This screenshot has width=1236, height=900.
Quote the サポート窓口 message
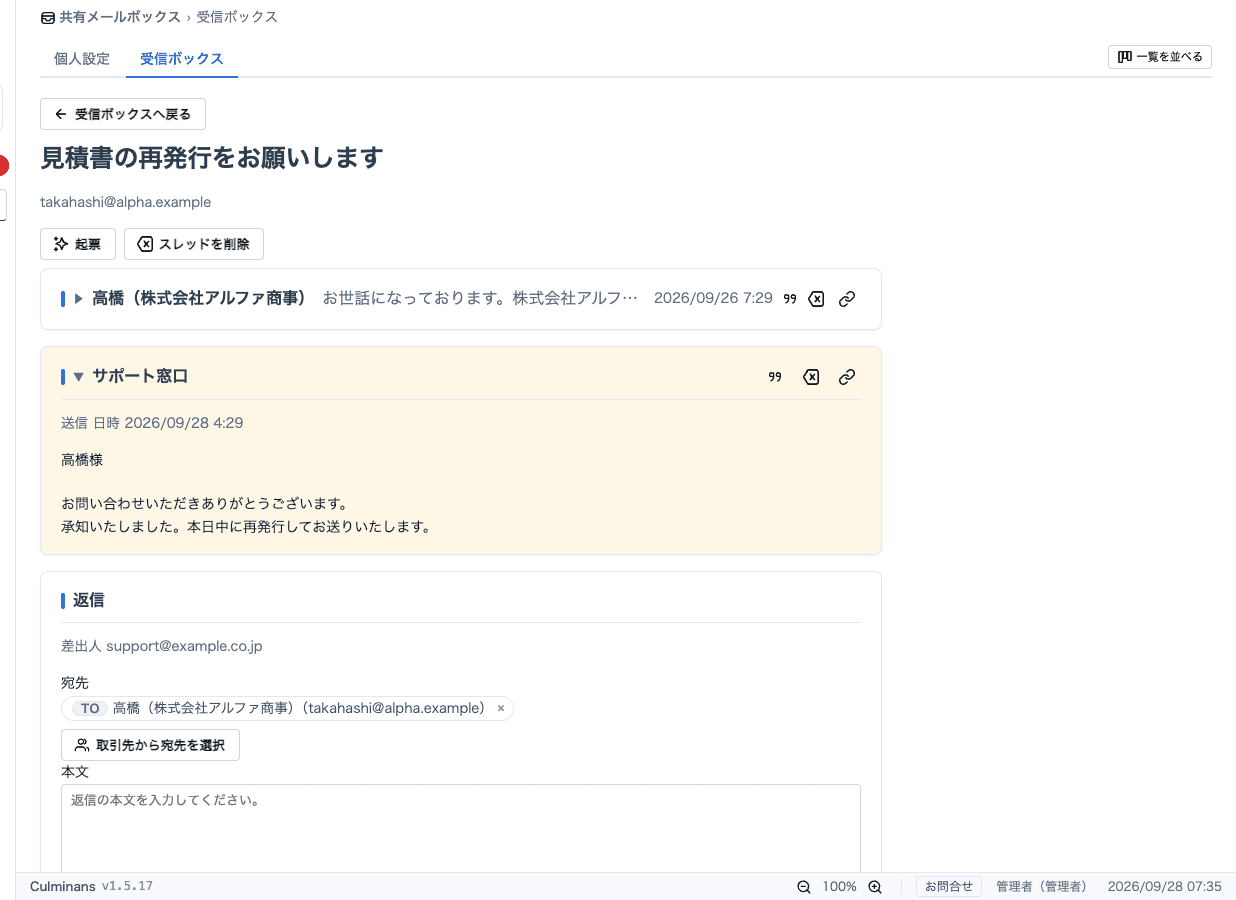tap(775, 377)
